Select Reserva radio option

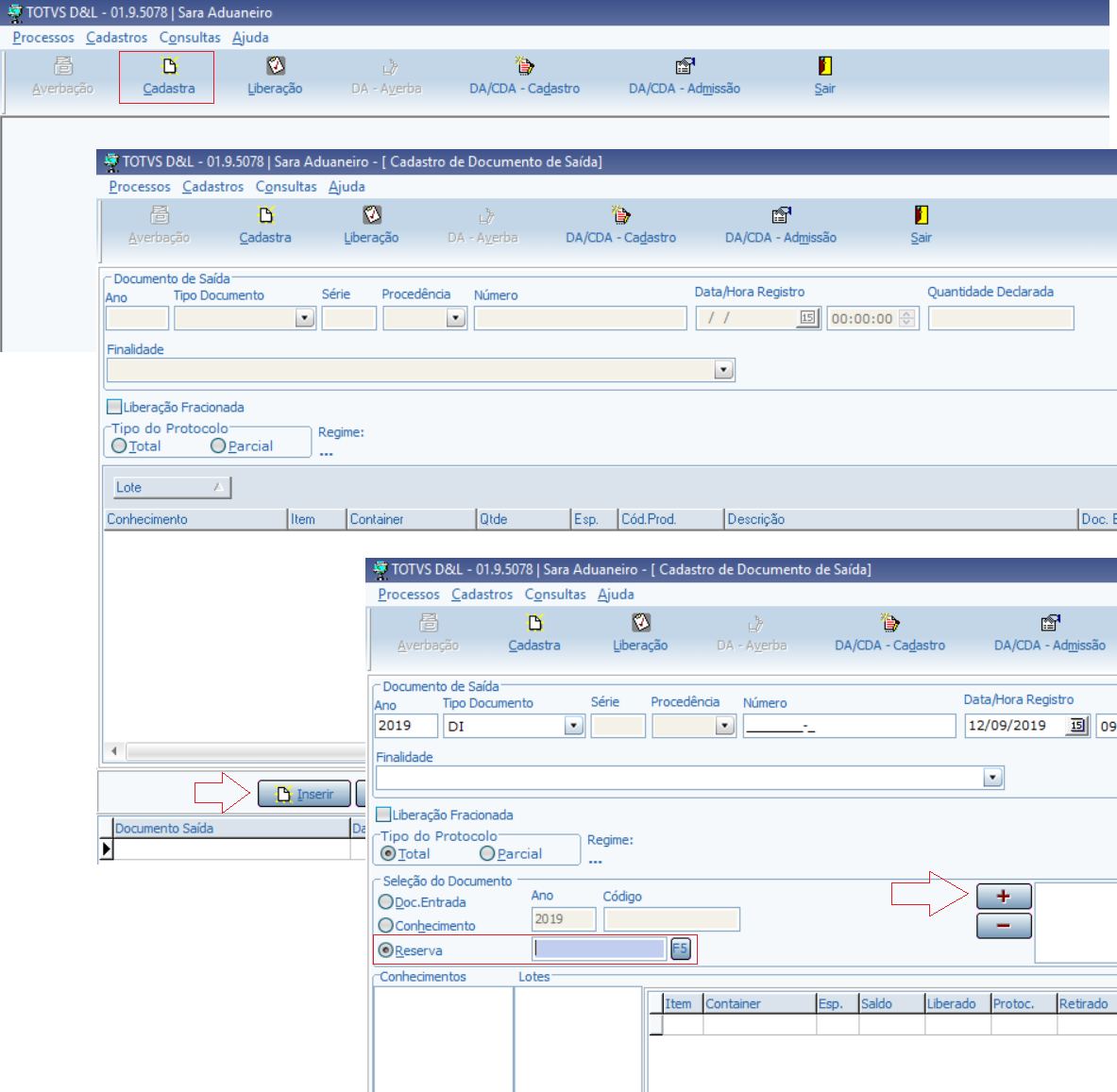point(385,949)
